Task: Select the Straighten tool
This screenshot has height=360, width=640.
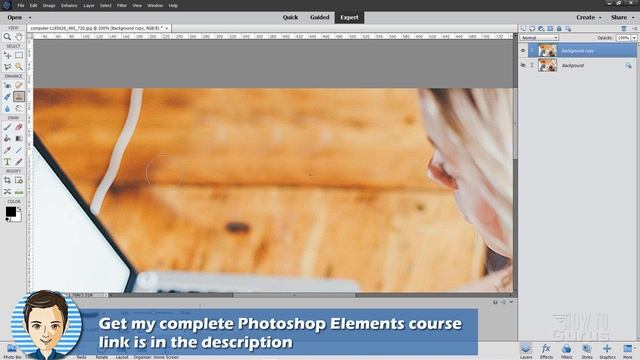Action: click(19, 192)
